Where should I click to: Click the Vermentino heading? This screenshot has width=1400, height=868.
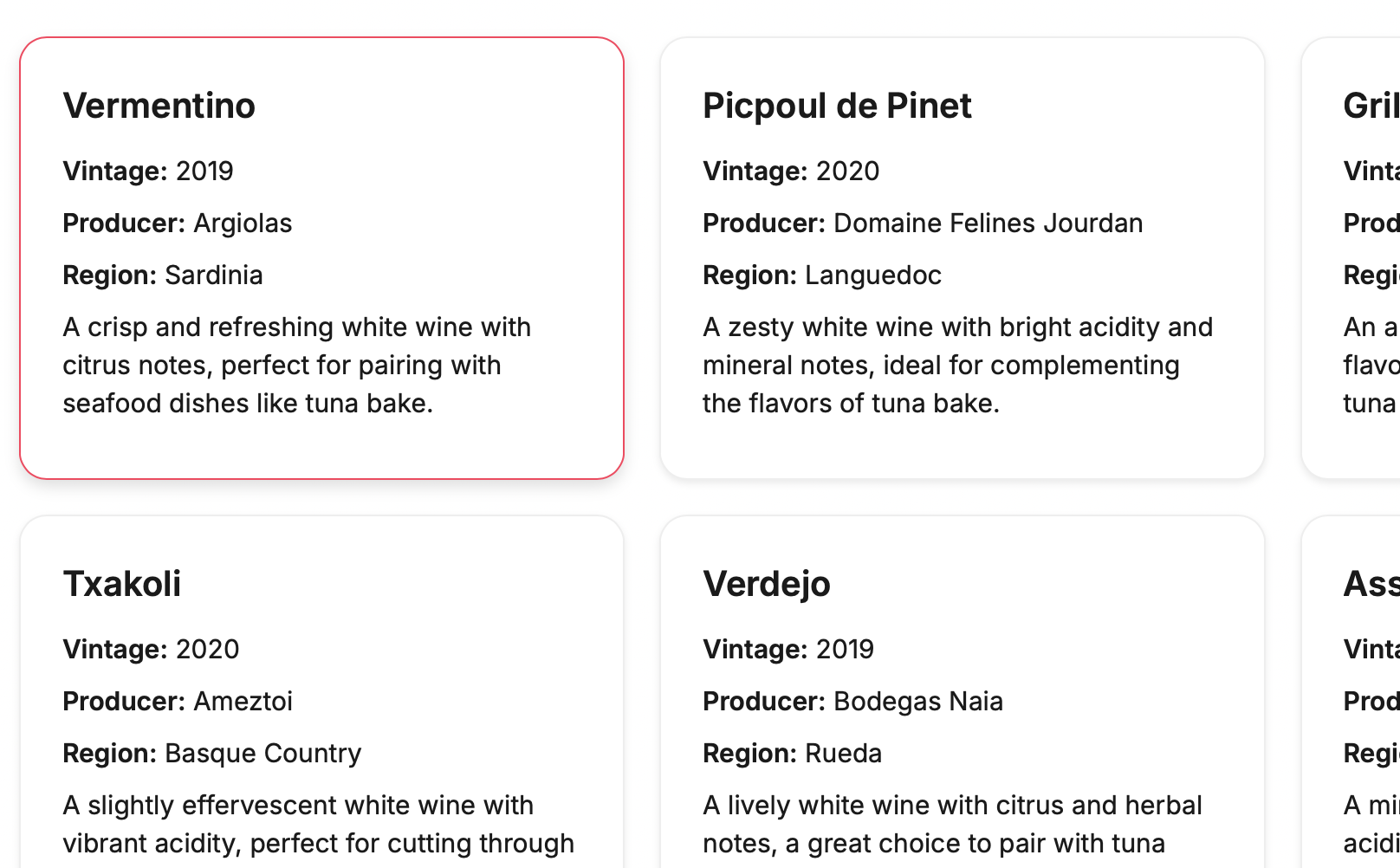click(159, 106)
